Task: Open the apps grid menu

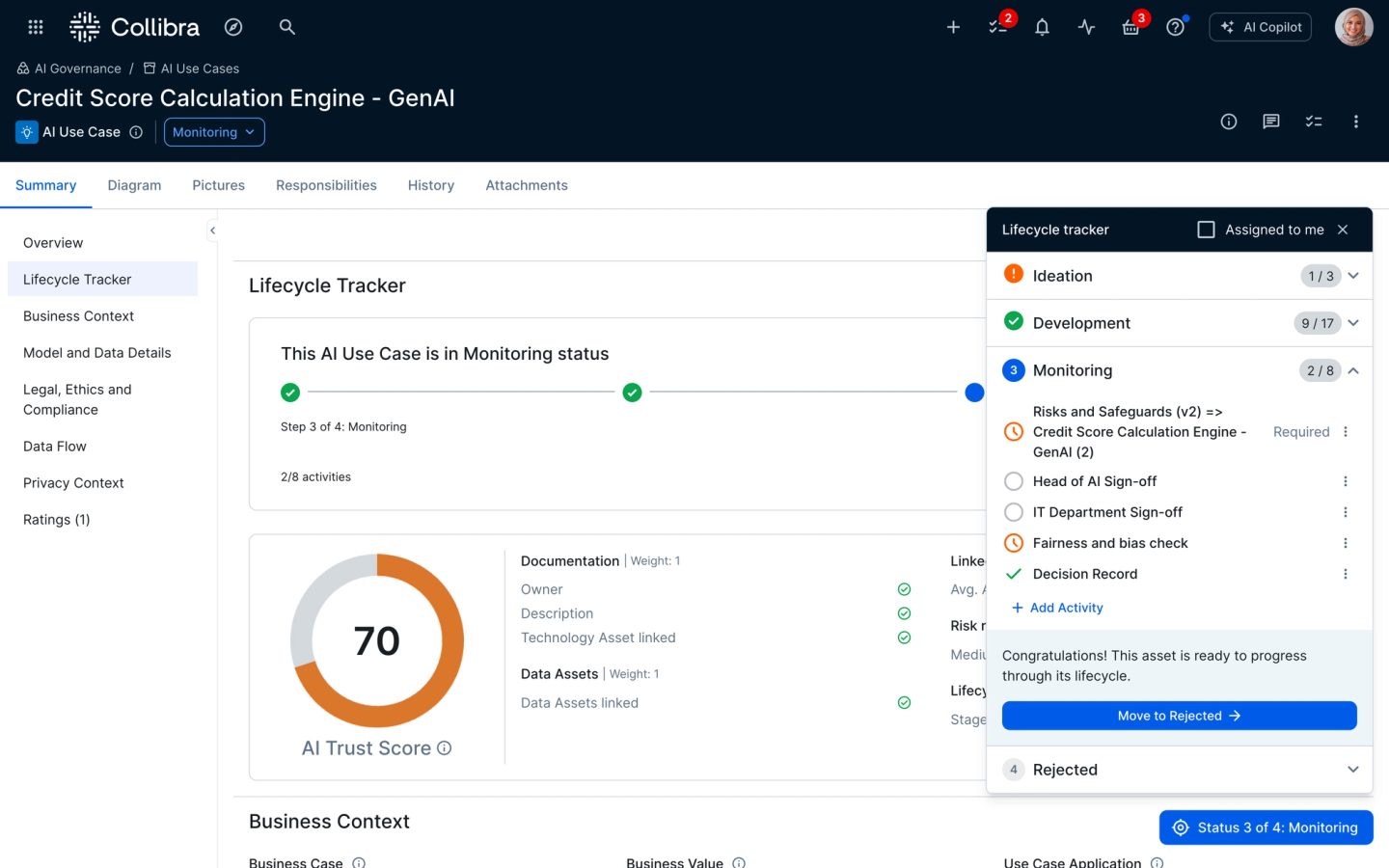Action: [36, 27]
